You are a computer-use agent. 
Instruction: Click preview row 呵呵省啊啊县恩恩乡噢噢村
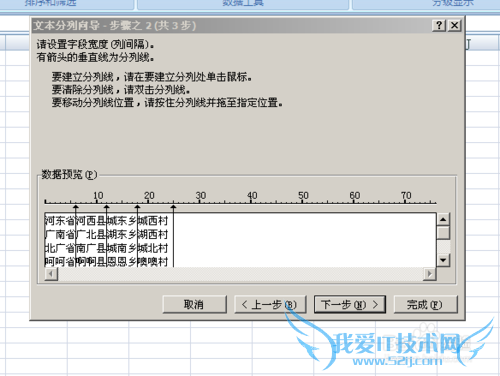point(106,261)
